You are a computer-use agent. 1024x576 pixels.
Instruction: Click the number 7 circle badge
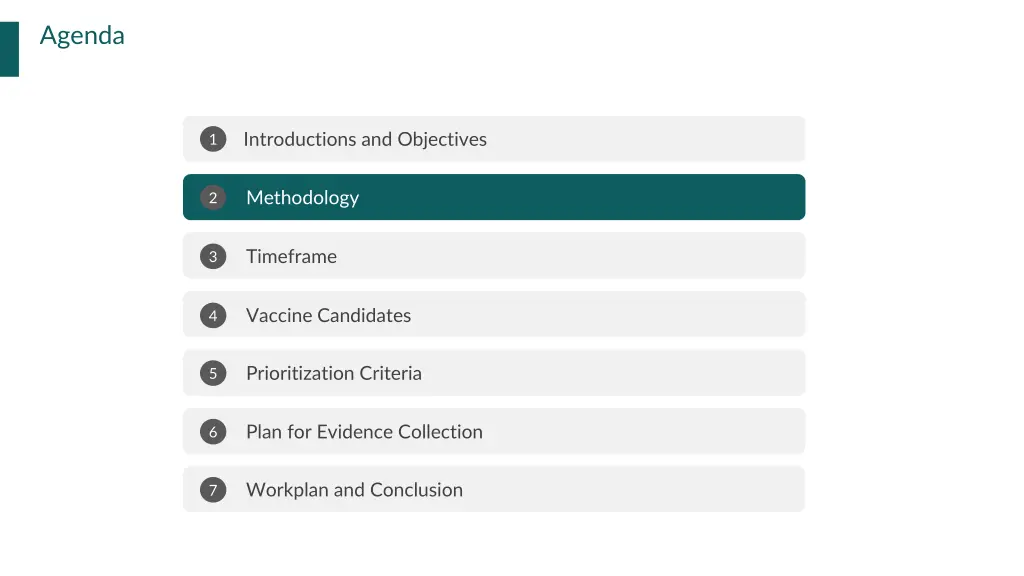pyautogui.click(x=213, y=490)
